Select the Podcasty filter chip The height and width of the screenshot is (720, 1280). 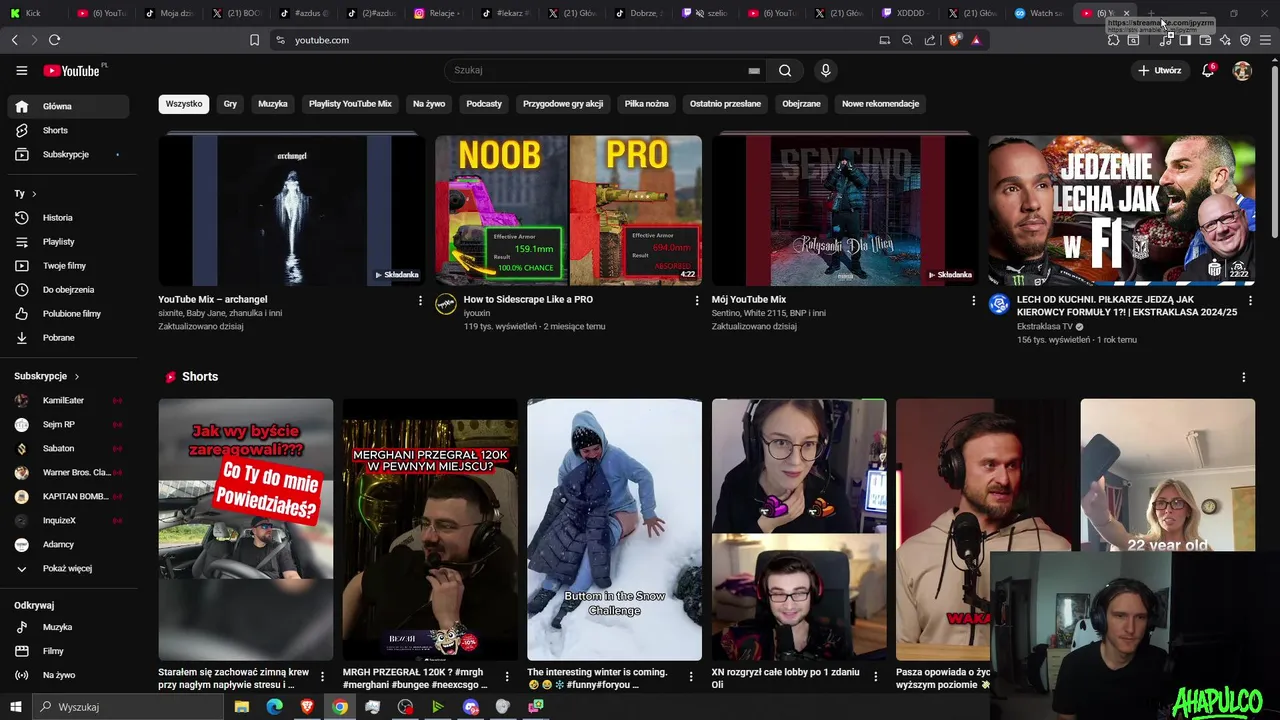(x=484, y=104)
